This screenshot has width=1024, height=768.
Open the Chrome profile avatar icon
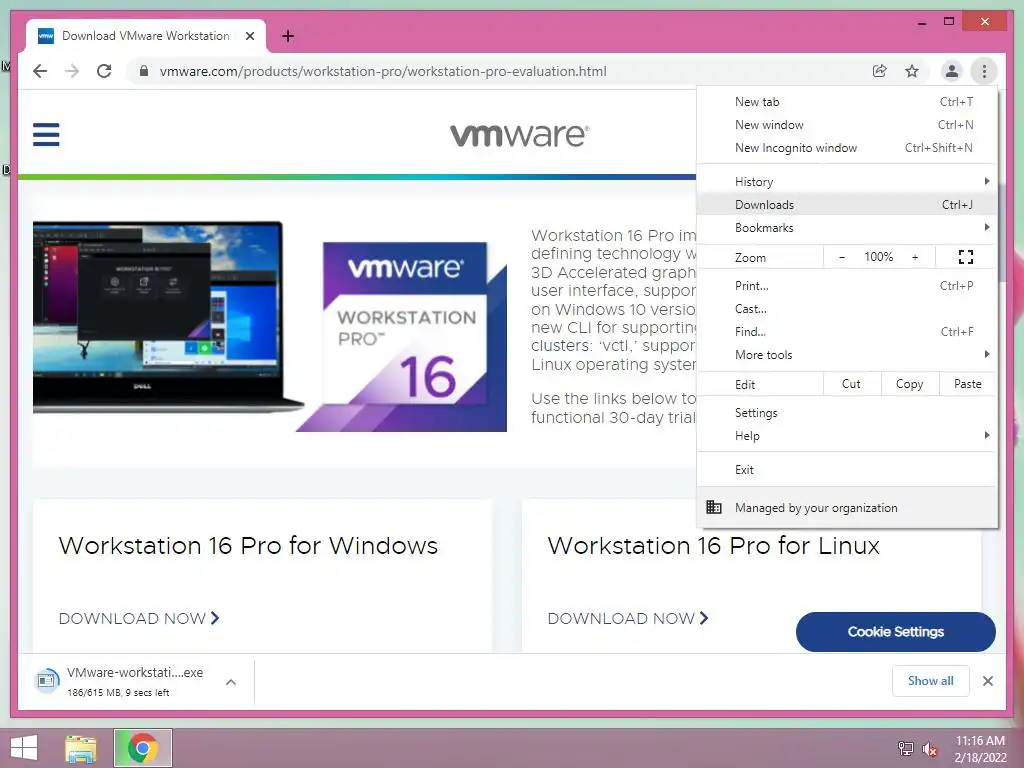tap(952, 71)
